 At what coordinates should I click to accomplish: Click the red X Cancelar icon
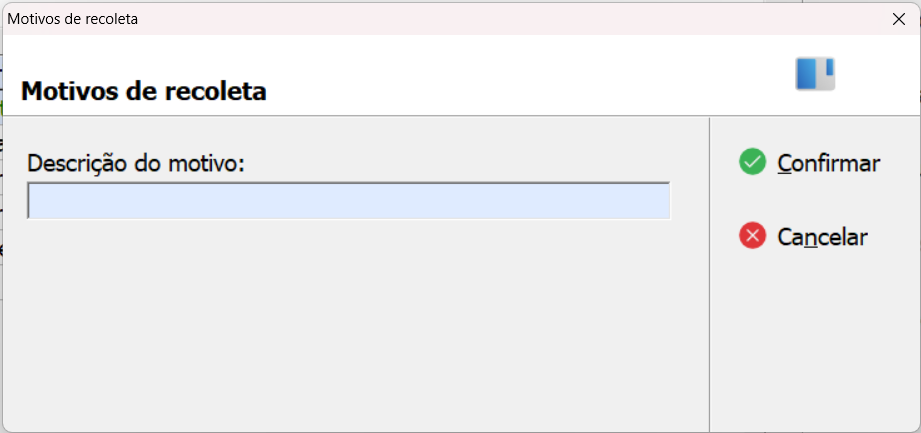coord(752,236)
